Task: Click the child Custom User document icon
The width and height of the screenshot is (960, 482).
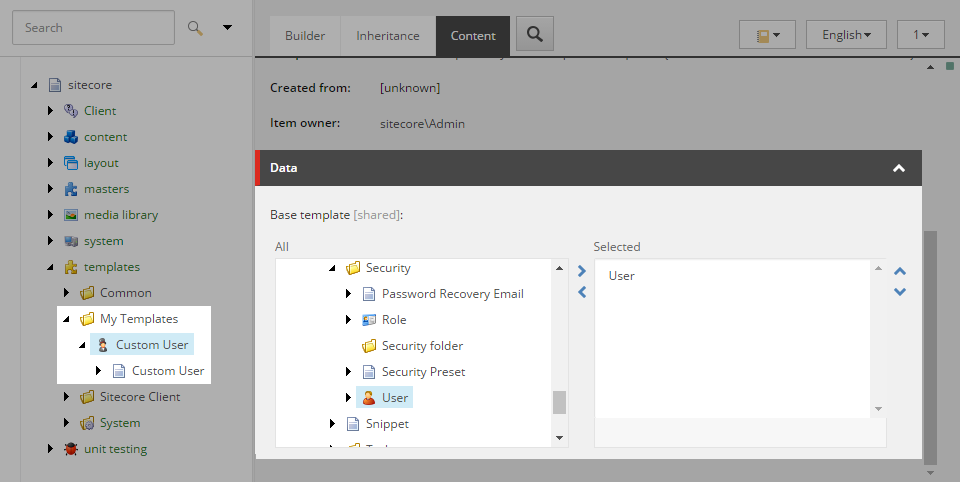Action: (119, 371)
